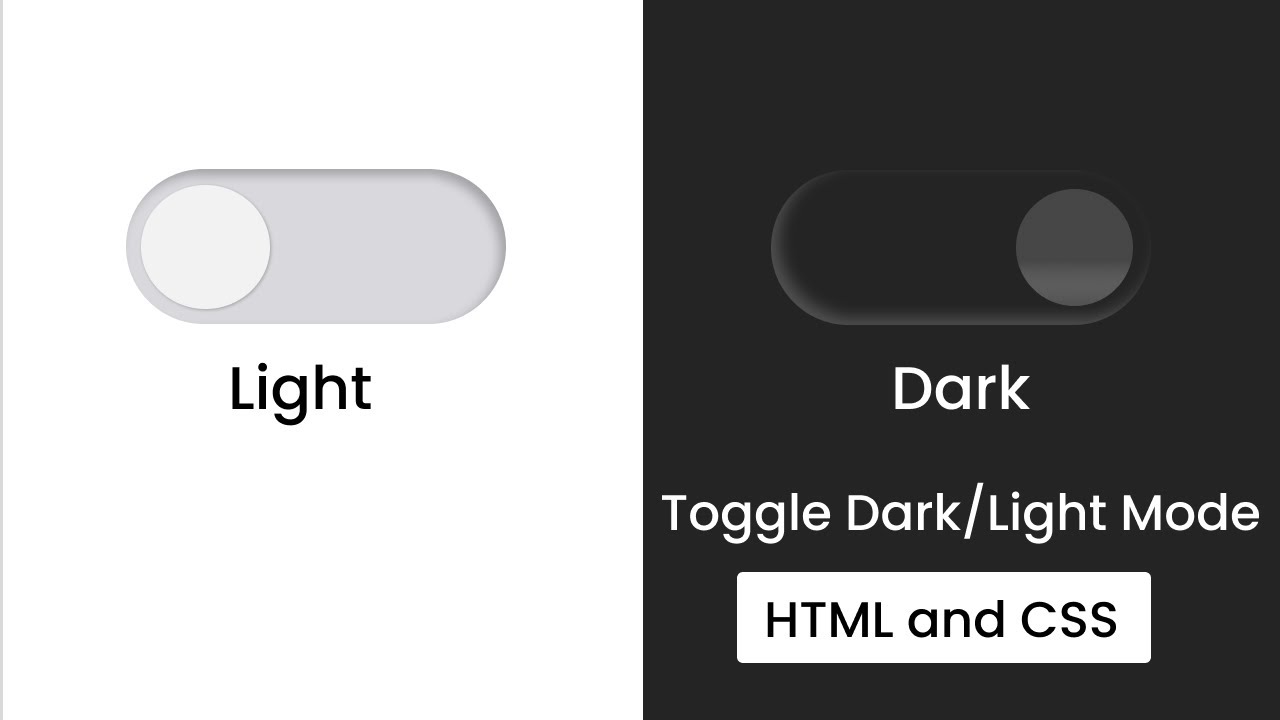Image resolution: width=1280 pixels, height=720 pixels.
Task: Click the gray vertical strip at the left edge
Action: pos(1,360)
